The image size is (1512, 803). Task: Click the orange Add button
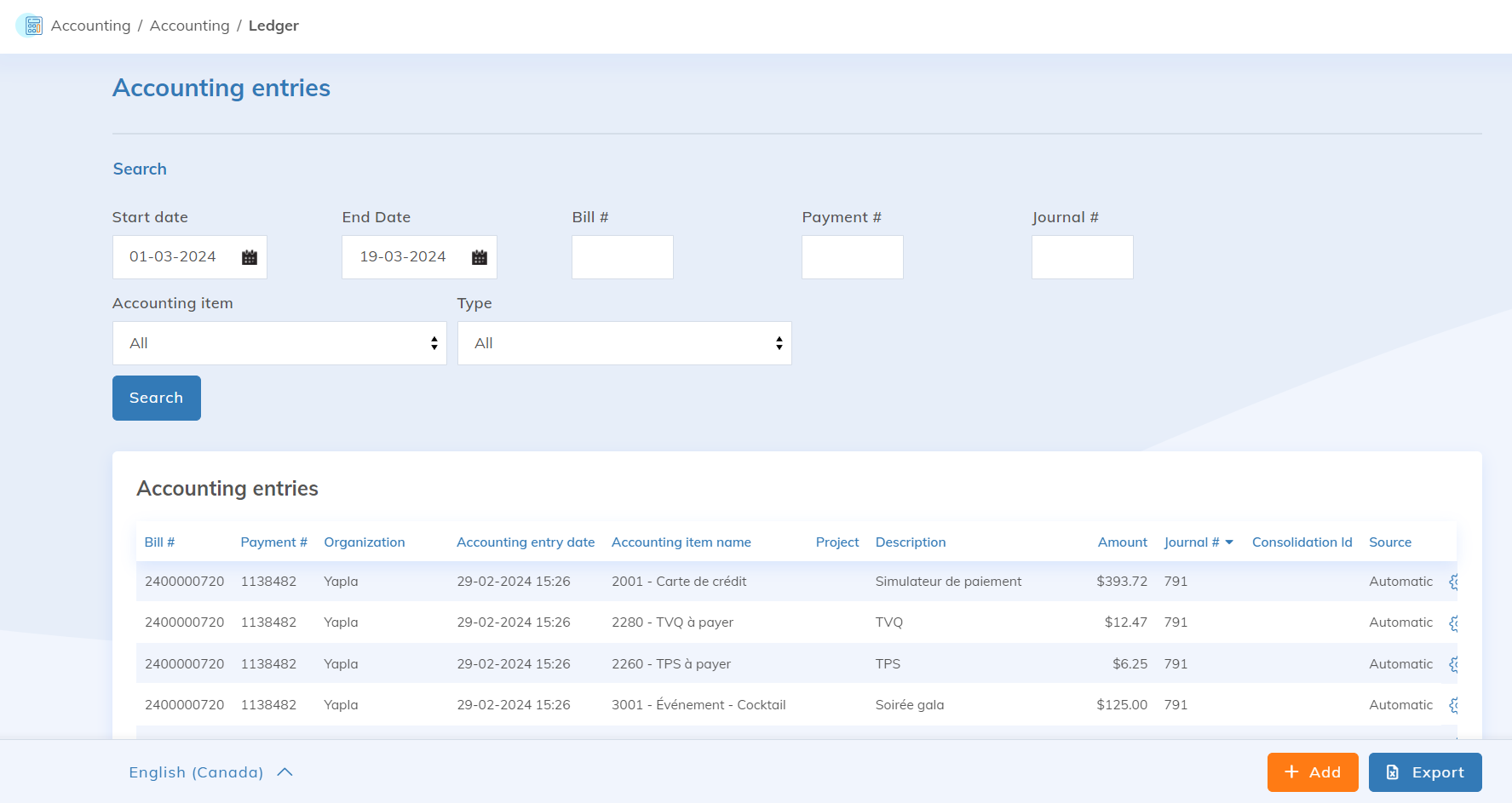click(1312, 772)
